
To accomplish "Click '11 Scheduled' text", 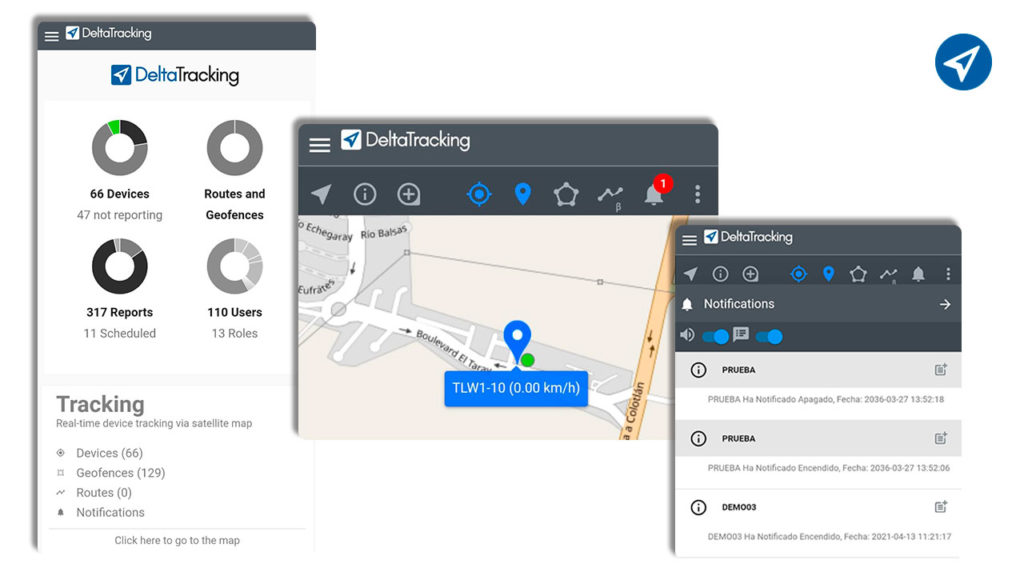I will click(120, 333).
